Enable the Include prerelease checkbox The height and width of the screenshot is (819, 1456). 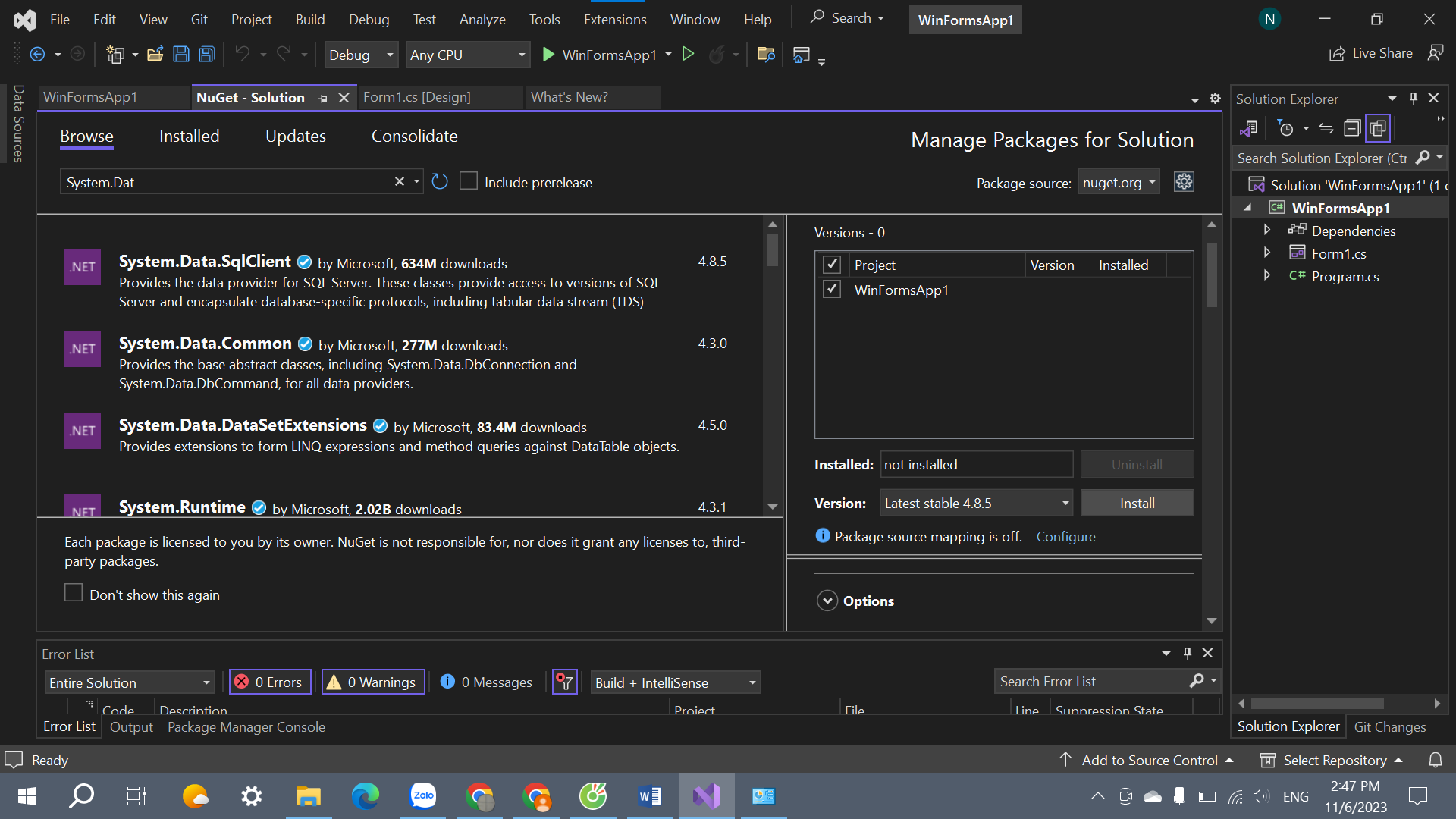click(x=469, y=181)
